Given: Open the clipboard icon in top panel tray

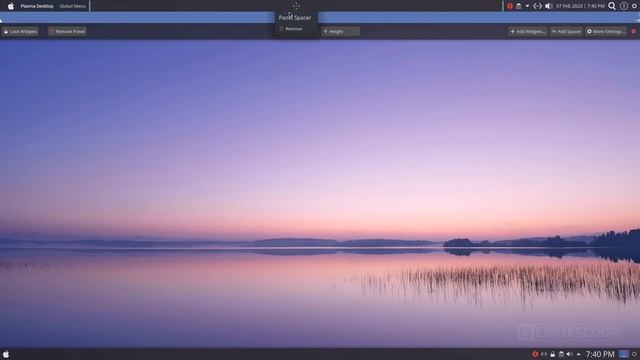Looking at the screenshot, I should pyautogui.click(x=518, y=6).
